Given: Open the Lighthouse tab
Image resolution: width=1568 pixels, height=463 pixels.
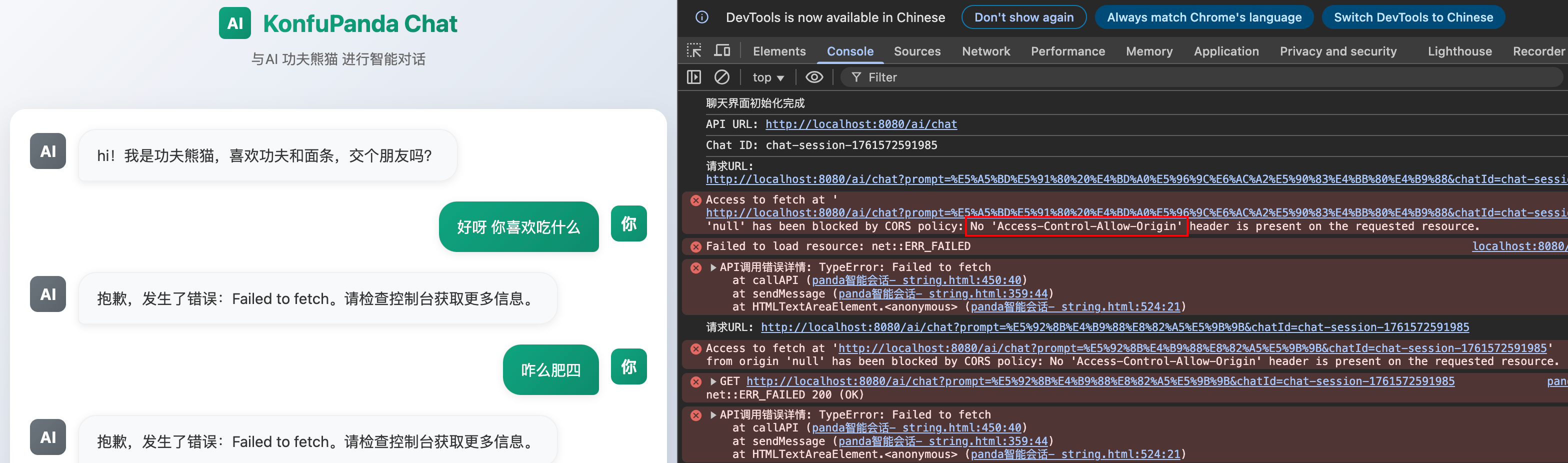Looking at the screenshot, I should (x=1459, y=51).
